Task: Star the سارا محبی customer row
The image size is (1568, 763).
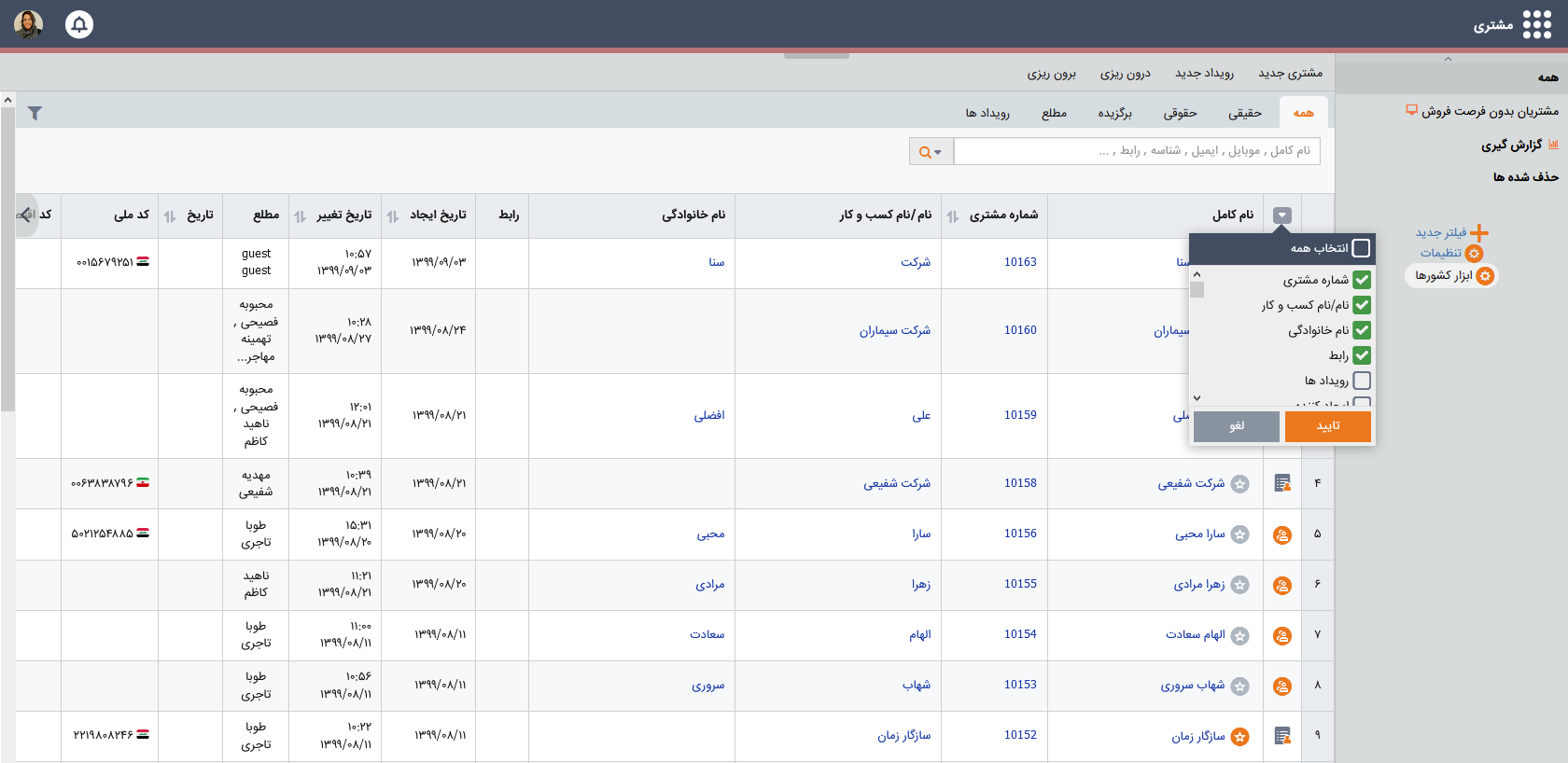Action: pos(1239,534)
